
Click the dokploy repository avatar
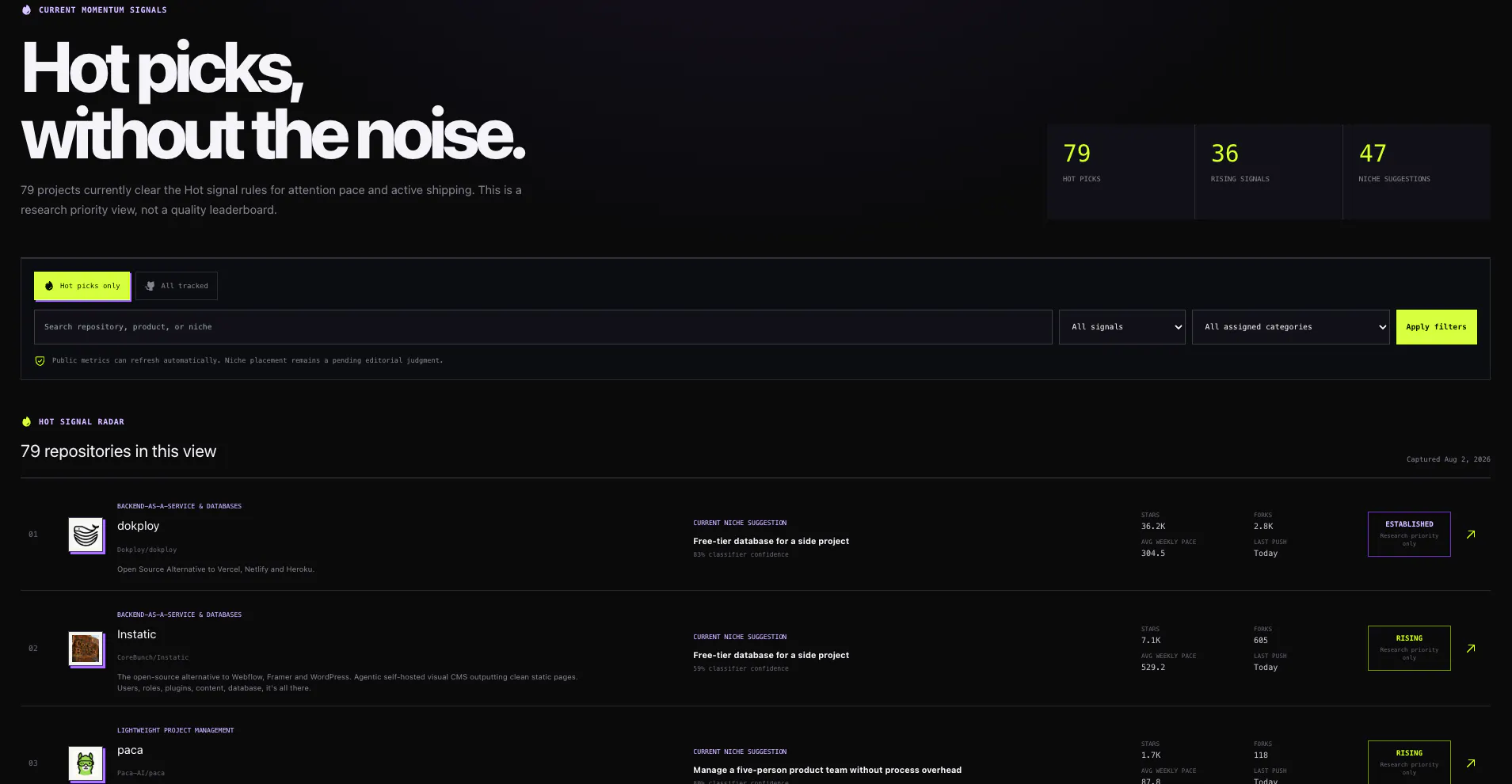coord(86,535)
